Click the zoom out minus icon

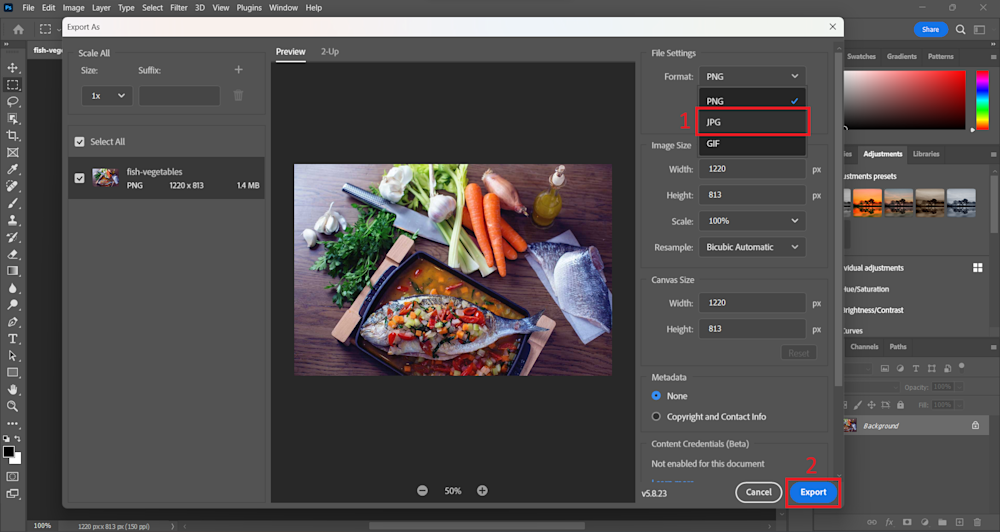click(x=423, y=491)
